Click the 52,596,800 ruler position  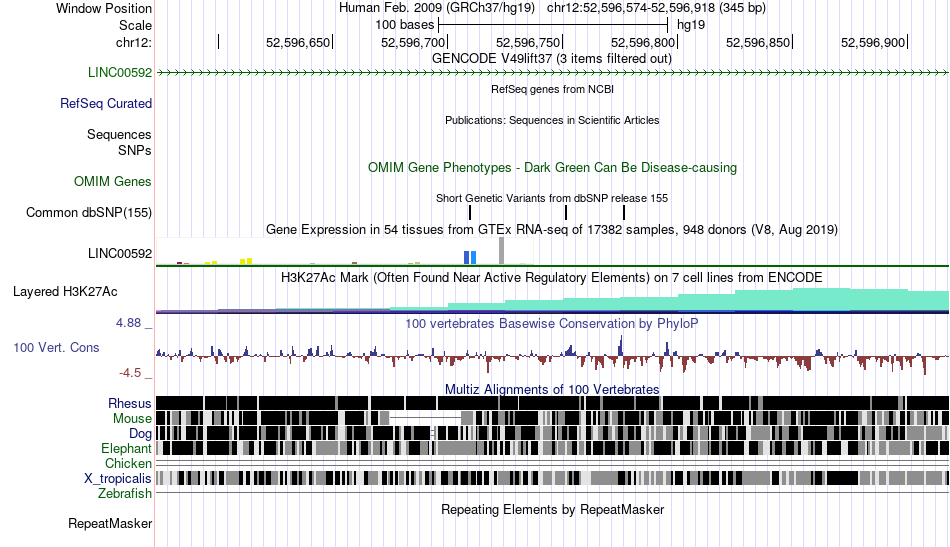(643, 42)
